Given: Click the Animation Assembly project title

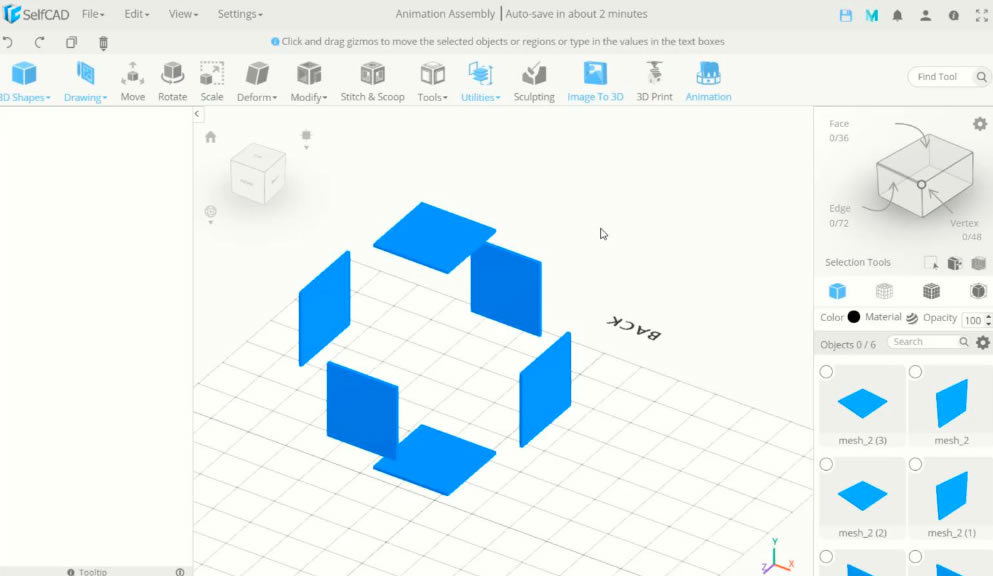Looking at the screenshot, I should point(445,14).
